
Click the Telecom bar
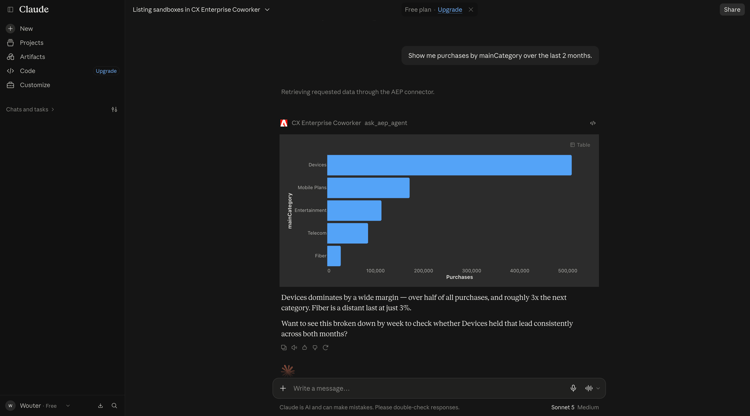point(348,233)
